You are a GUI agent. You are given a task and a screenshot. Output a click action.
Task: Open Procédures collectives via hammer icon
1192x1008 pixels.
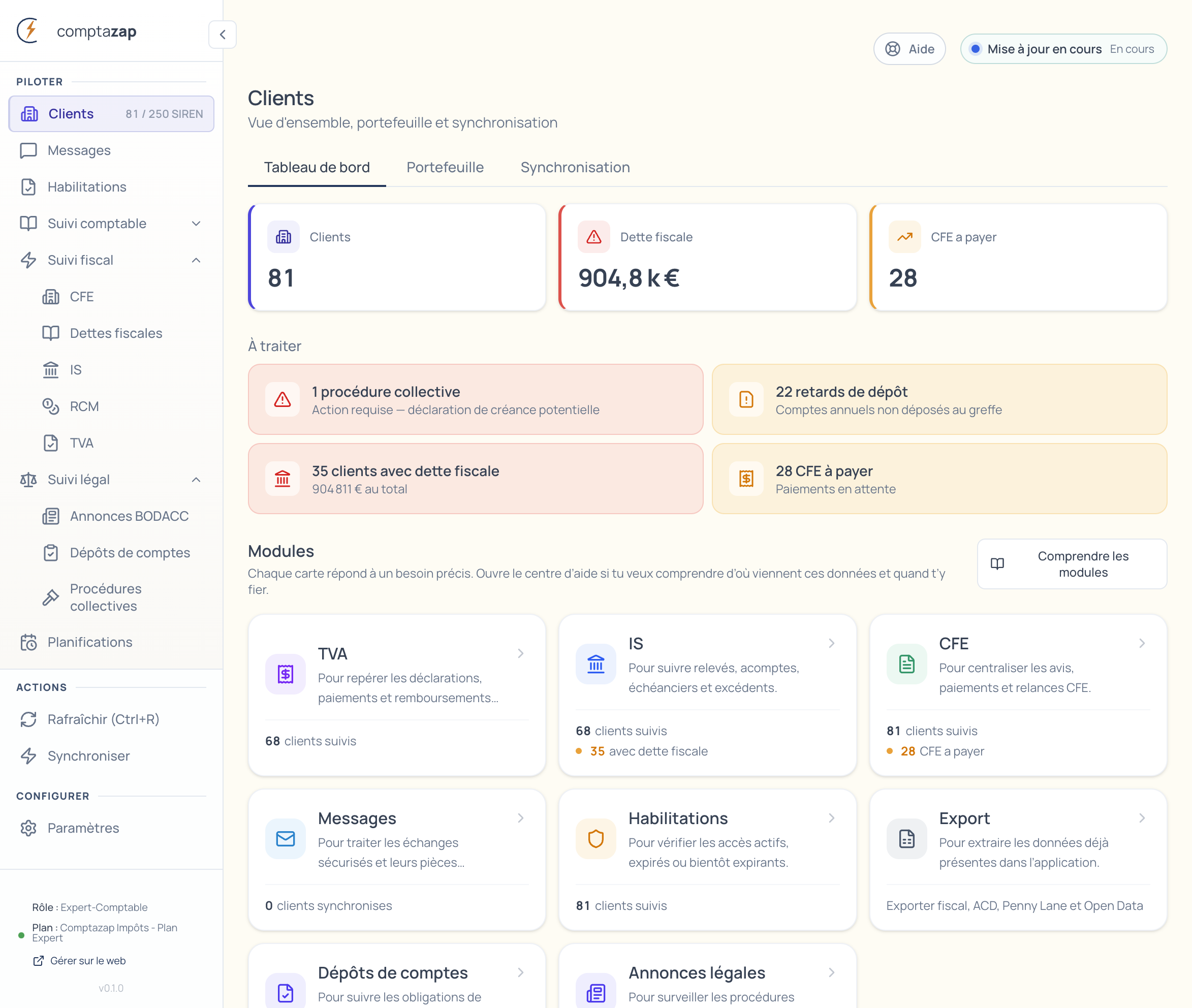(x=51, y=596)
